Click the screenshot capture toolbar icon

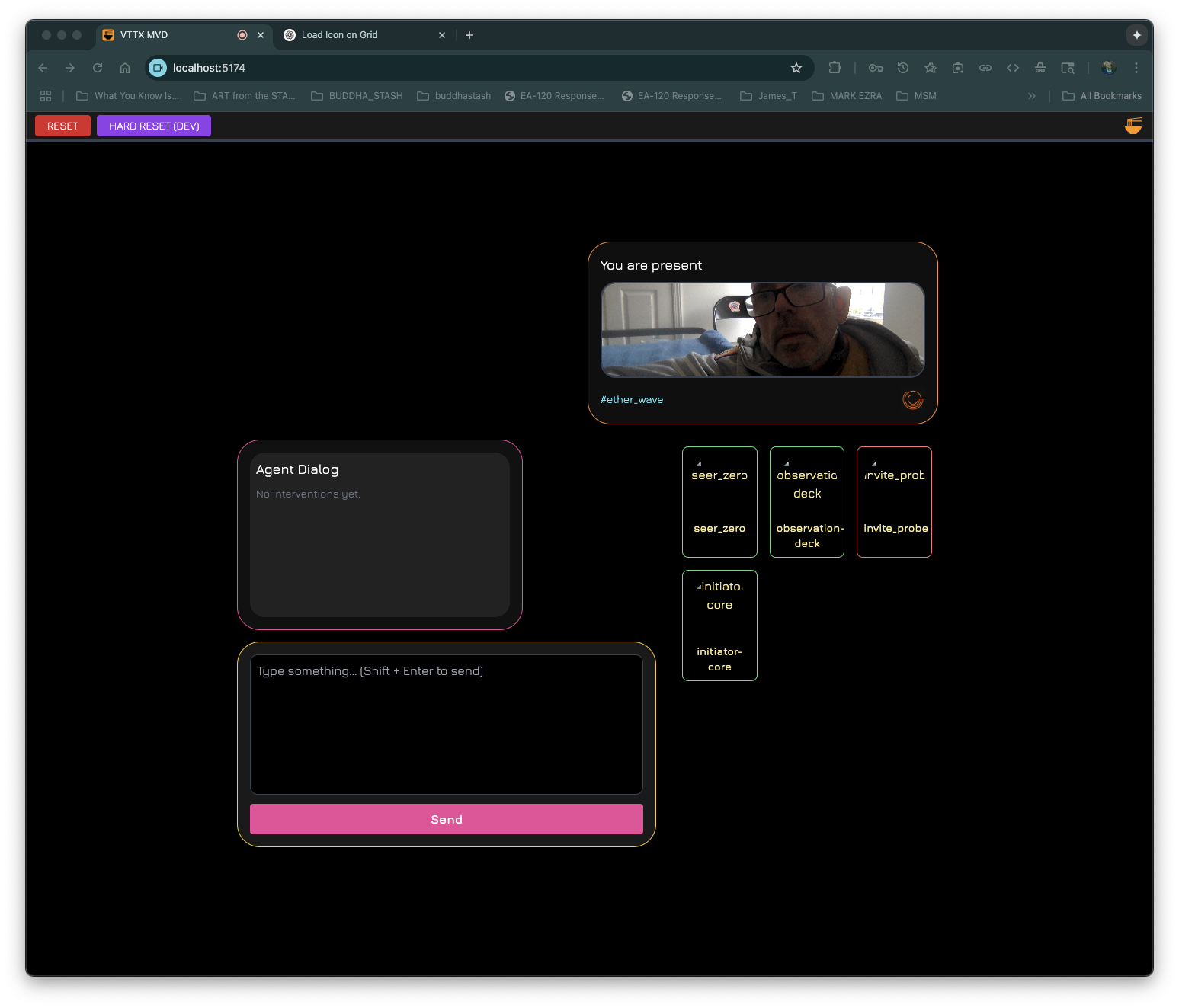click(958, 68)
